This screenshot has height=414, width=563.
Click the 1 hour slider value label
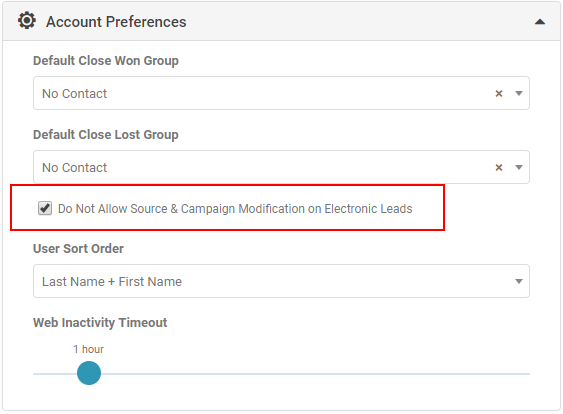[x=88, y=349]
